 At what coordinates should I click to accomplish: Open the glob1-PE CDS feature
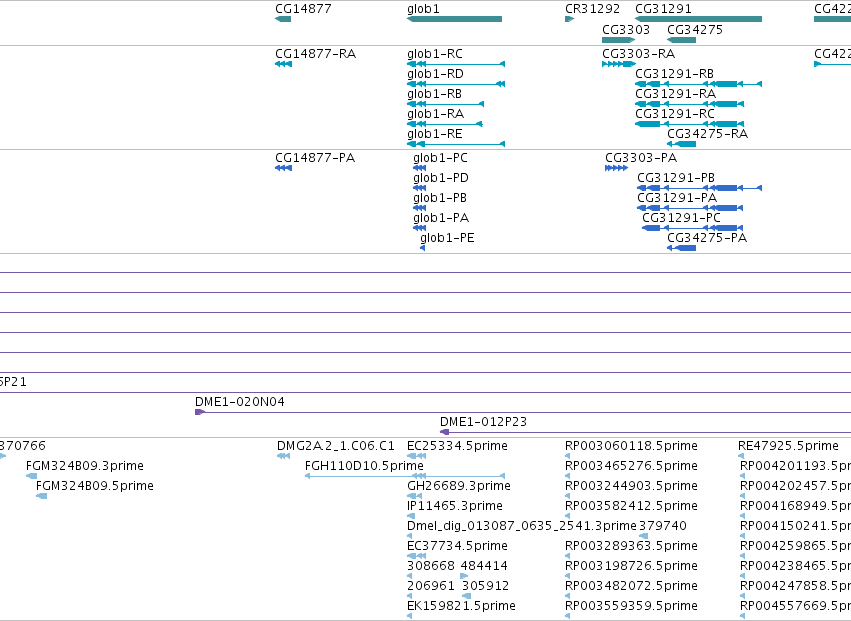point(422,248)
